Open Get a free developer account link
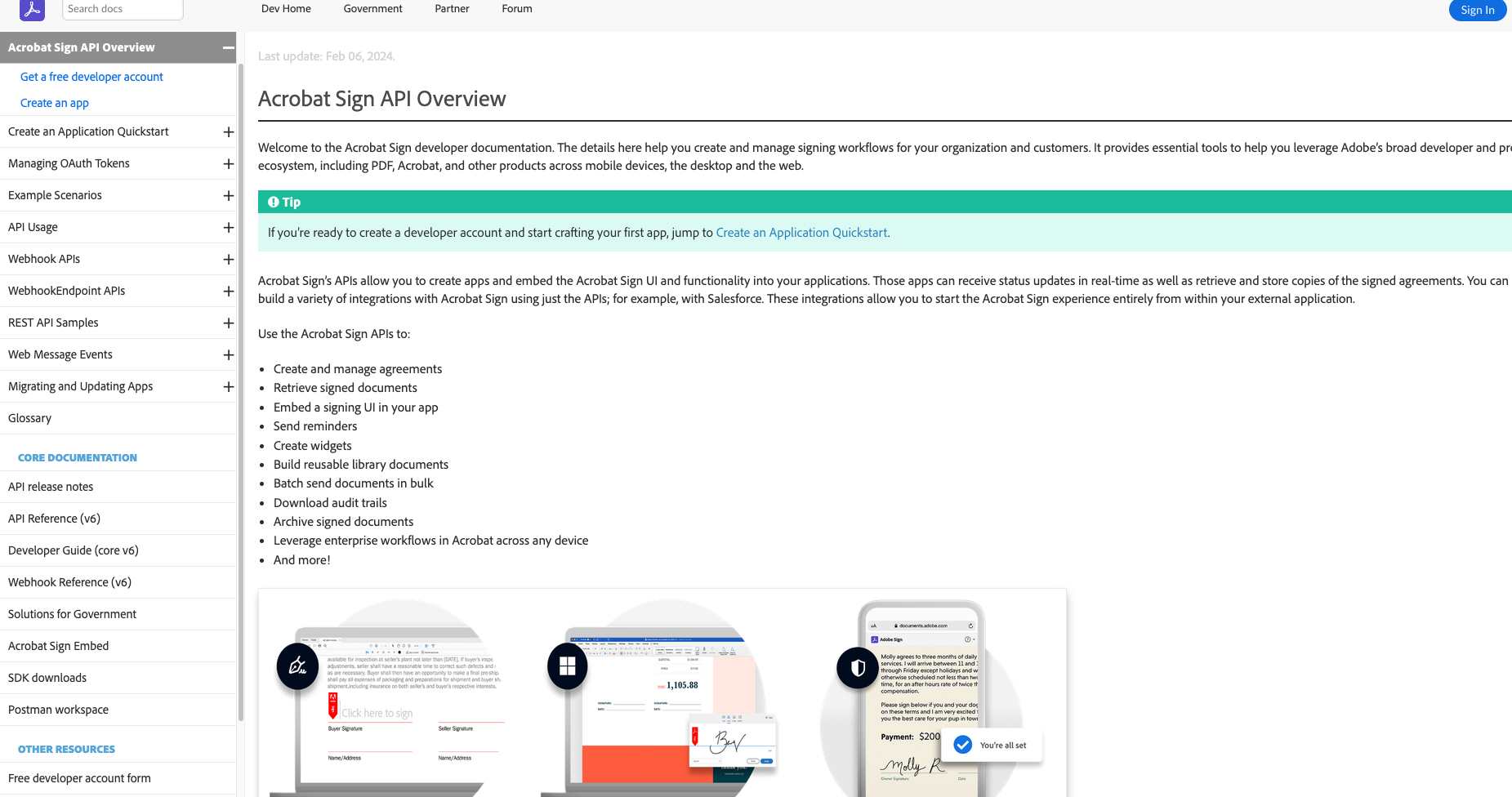The image size is (1512, 797). click(x=91, y=77)
